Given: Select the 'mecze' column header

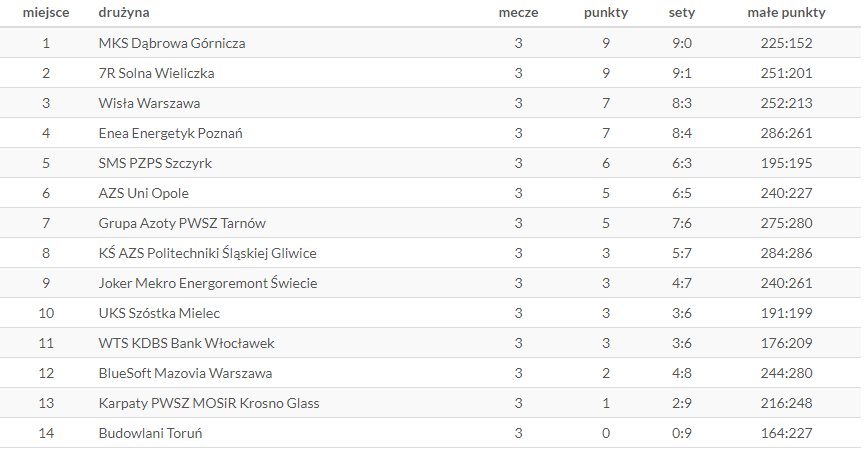Looking at the screenshot, I should coord(518,13).
